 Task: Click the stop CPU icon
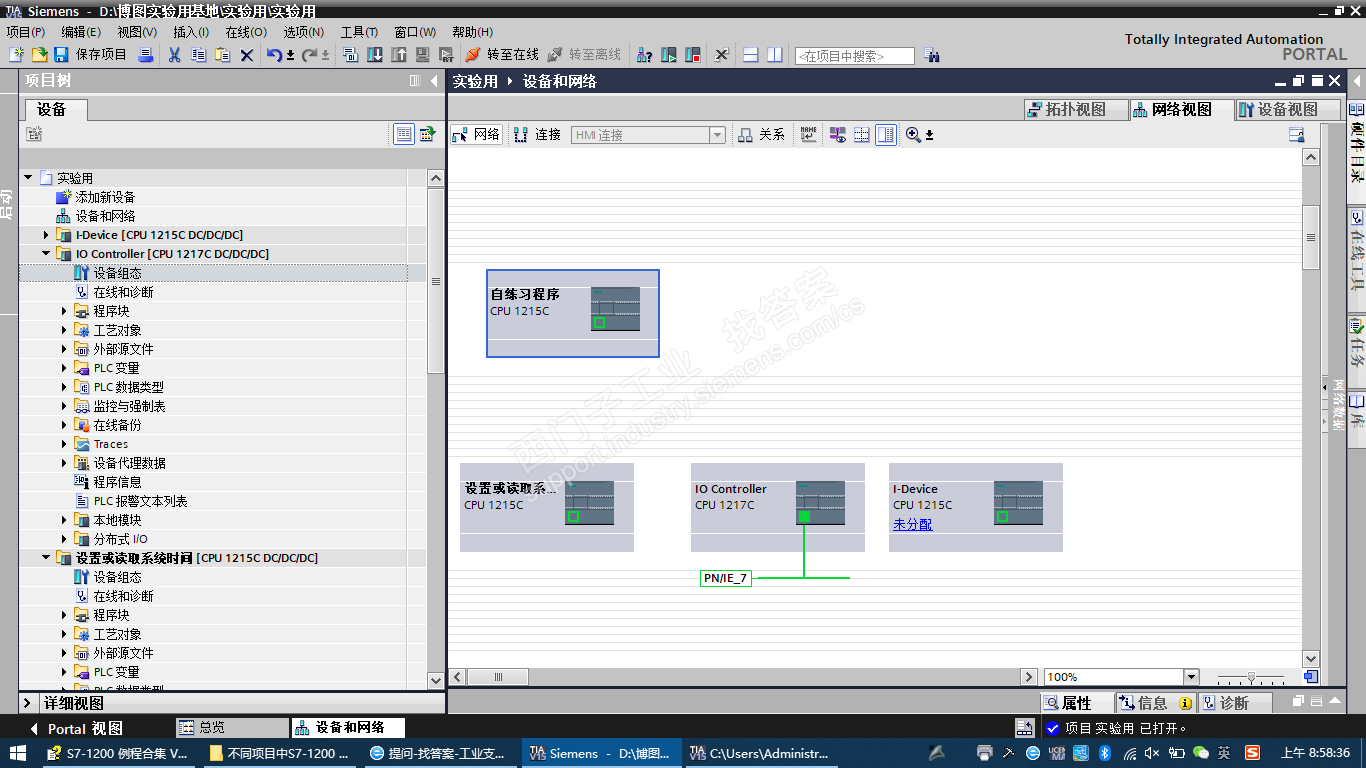(693, 55)
